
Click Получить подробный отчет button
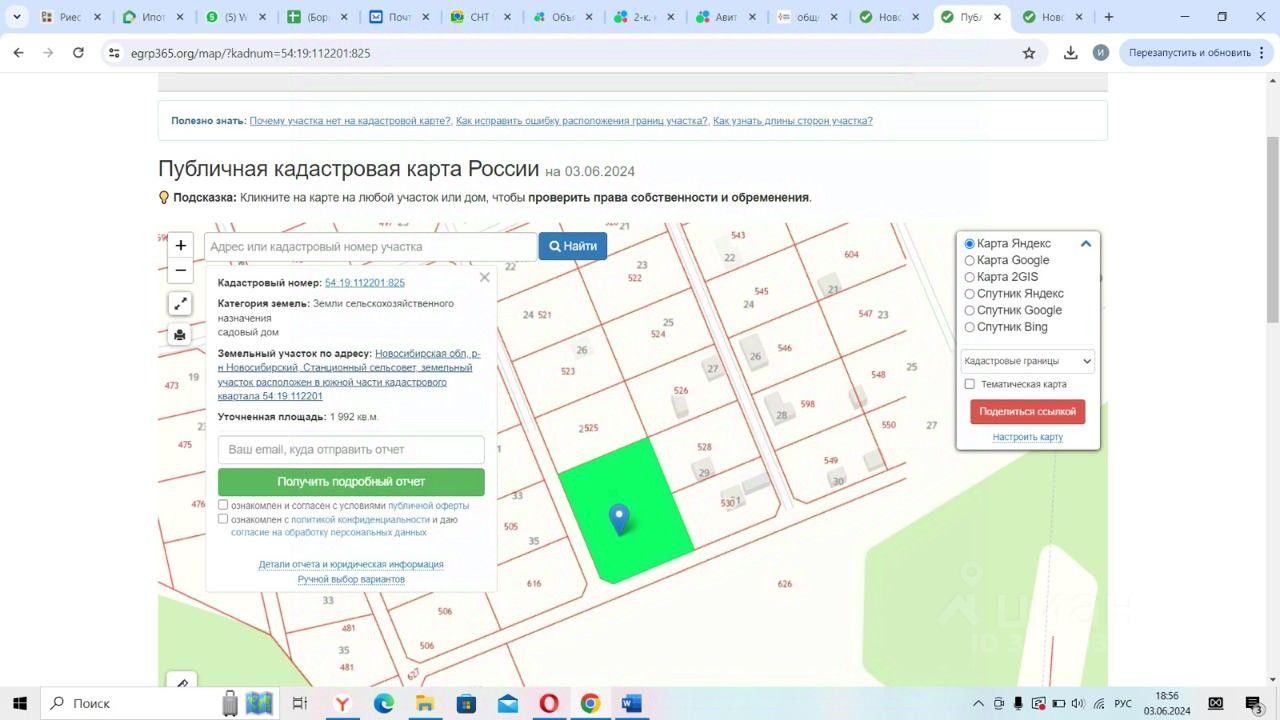tap(351, 482)
